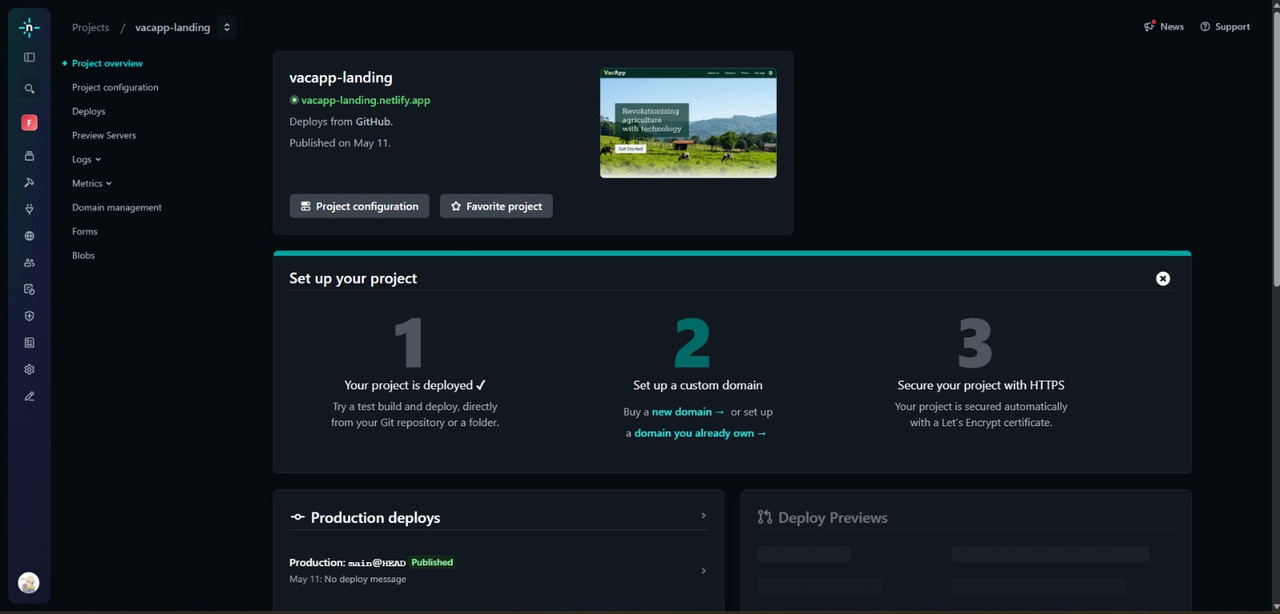
Task: Select Project overview in sidebar
Action: pyautogui.click(x=107, y=63)
